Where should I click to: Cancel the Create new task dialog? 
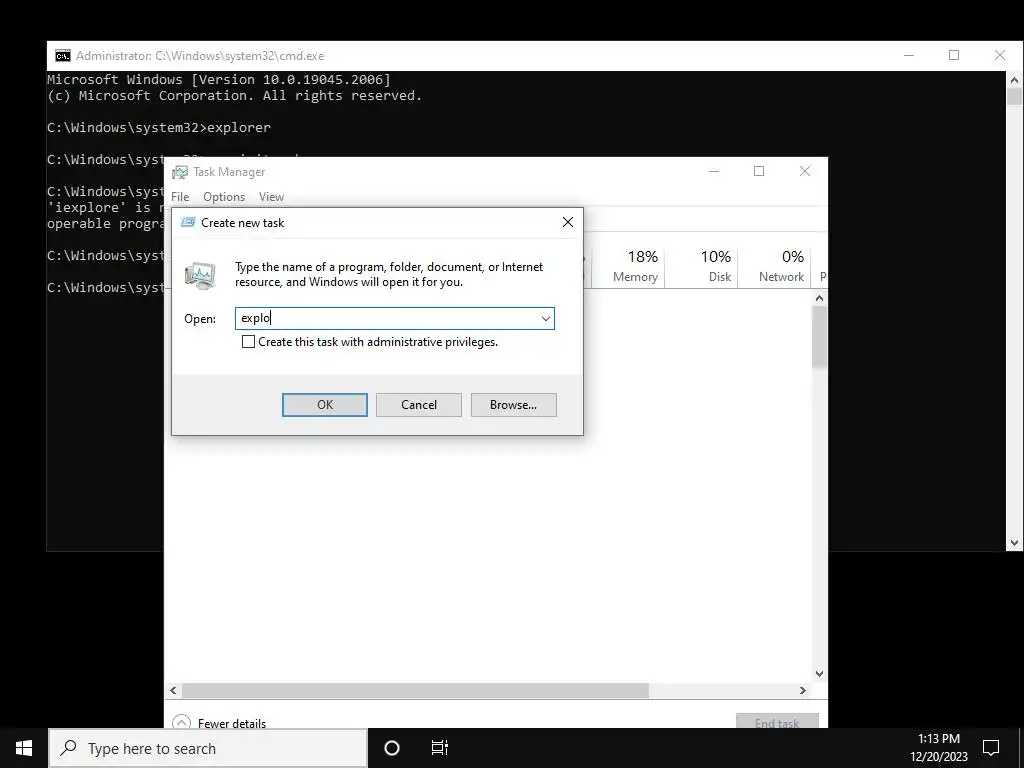[x=419, y=405]
